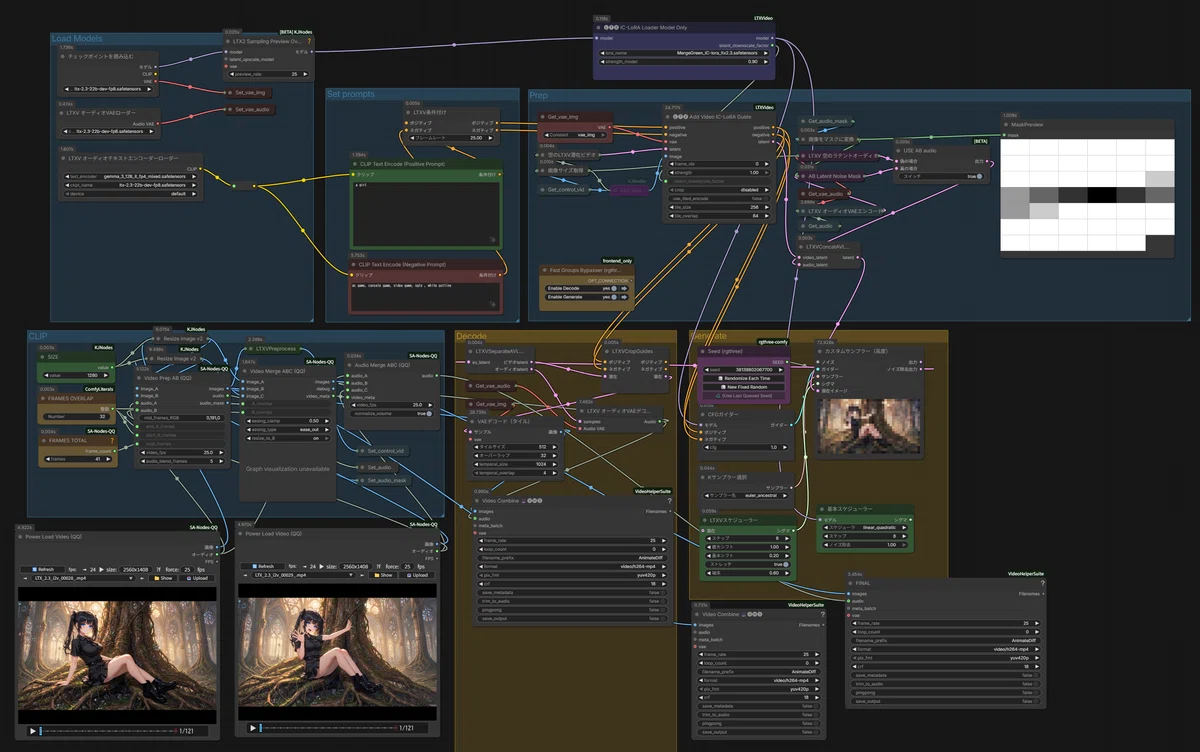
Task: Play the LTX_2.3_i2v_00029 video preview
Action: 253,728
